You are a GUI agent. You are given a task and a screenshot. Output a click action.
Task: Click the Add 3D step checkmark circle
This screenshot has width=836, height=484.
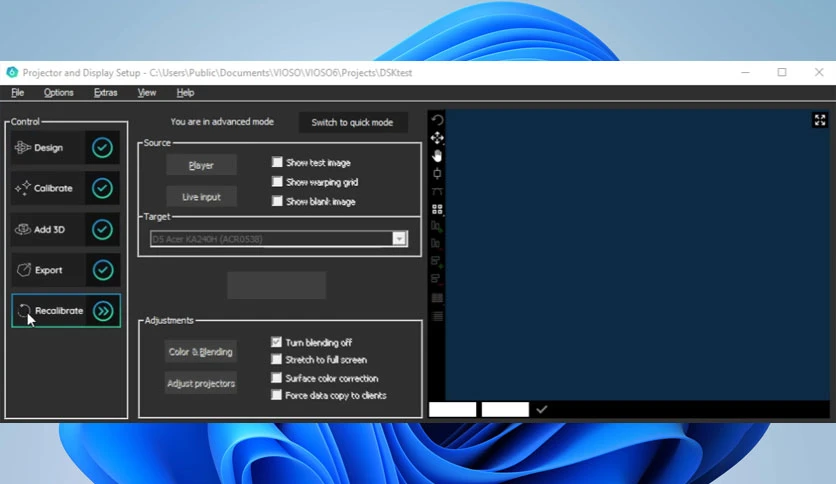pyautogui.click(x=102, y=229)
